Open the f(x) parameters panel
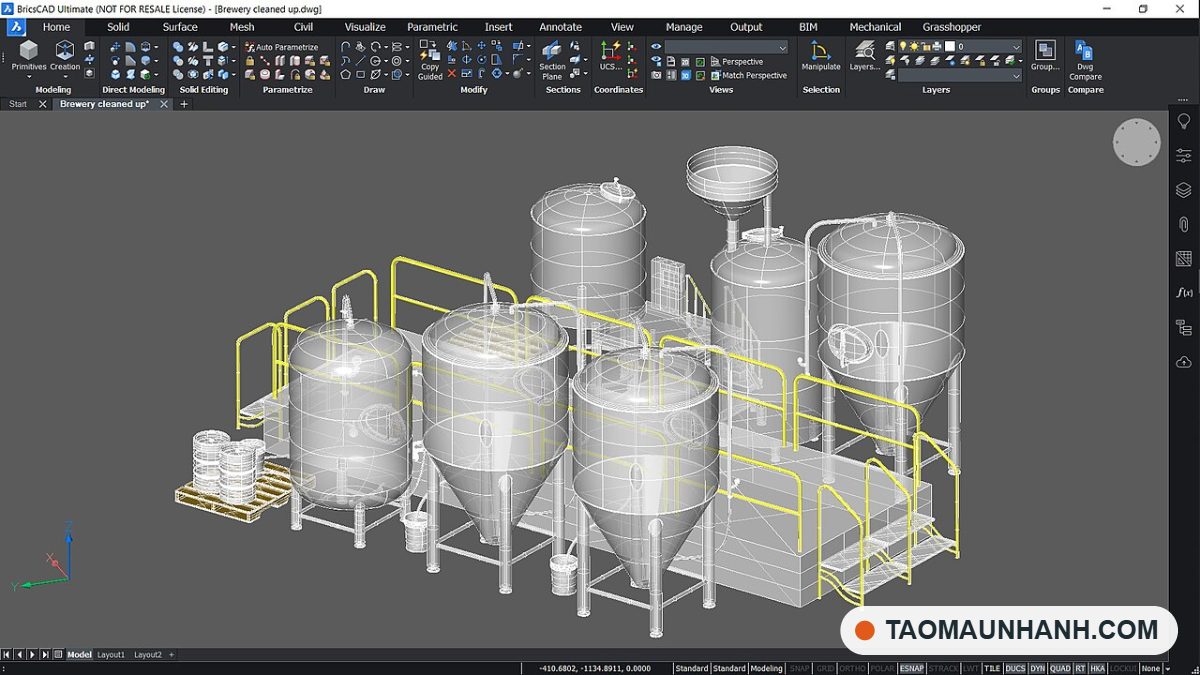The image size is (1200, 675). tap(1184, 293)
